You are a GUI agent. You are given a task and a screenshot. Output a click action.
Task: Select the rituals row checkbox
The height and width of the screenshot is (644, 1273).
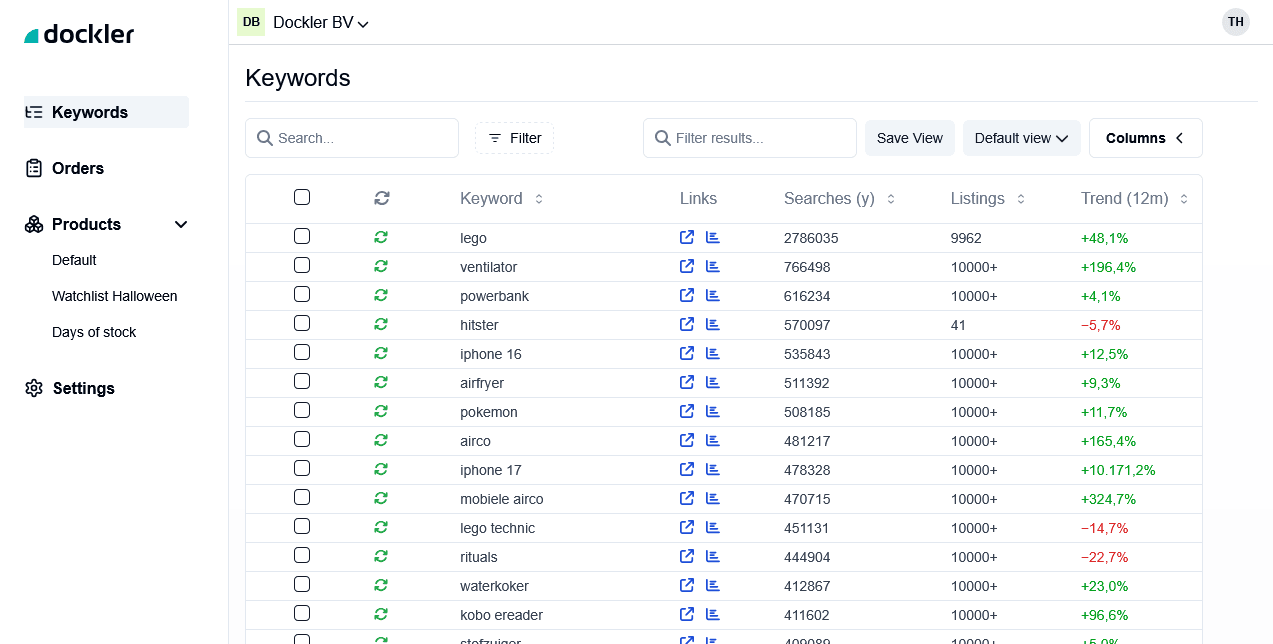302,555
